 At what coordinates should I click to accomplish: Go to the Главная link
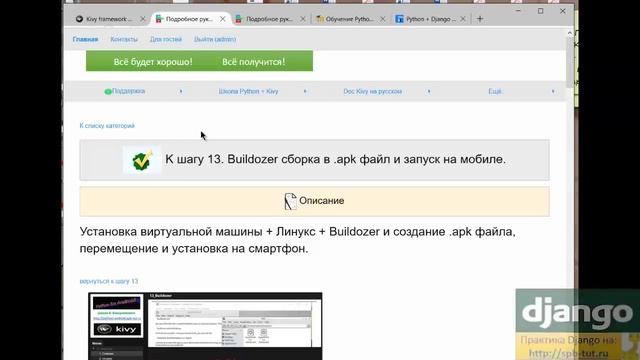(x=85, y=40)
